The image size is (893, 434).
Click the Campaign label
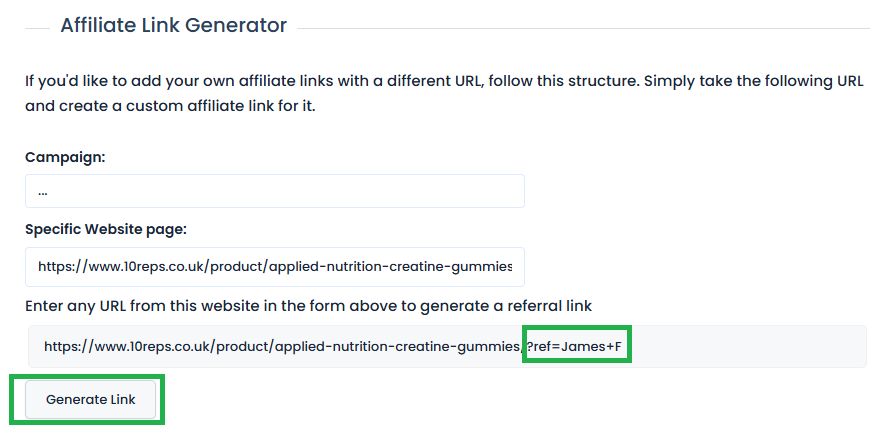coord(65,157)
